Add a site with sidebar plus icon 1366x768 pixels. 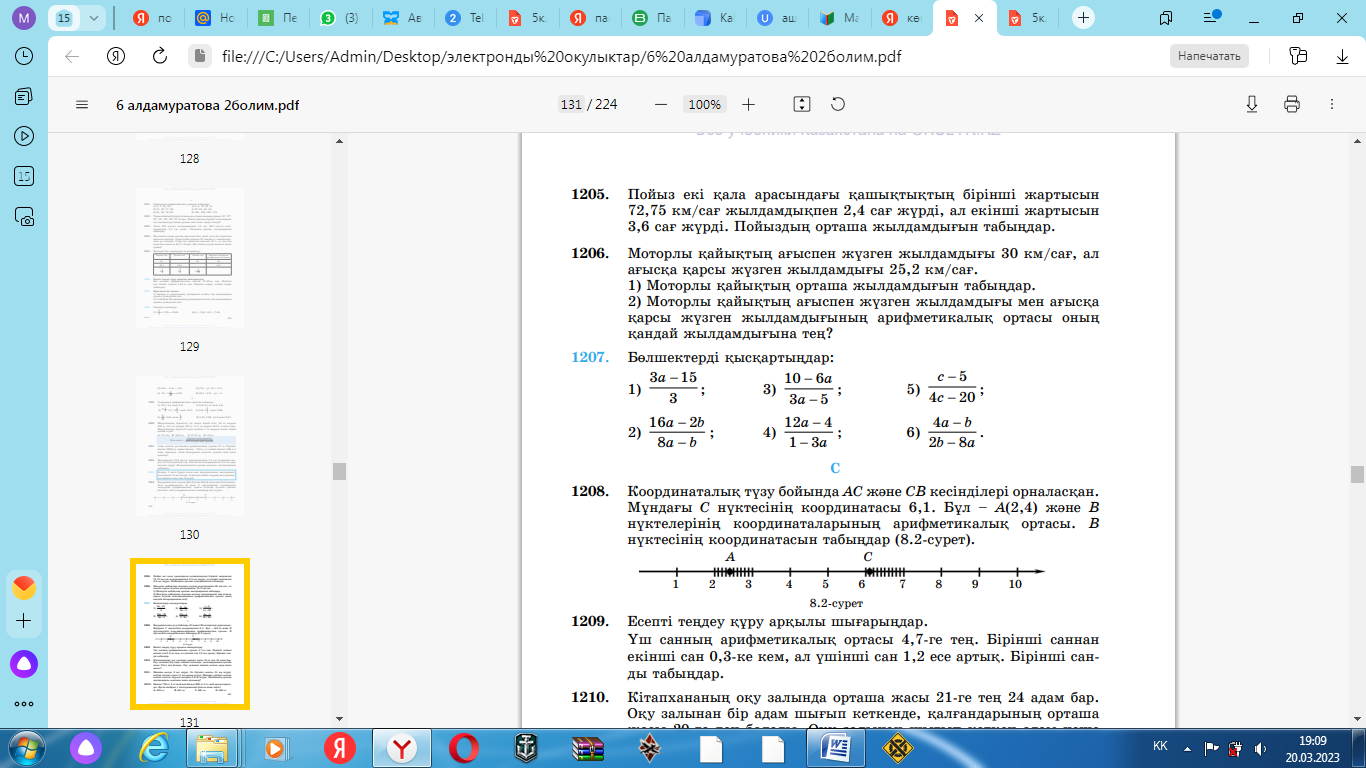click(x=25, y=621)
